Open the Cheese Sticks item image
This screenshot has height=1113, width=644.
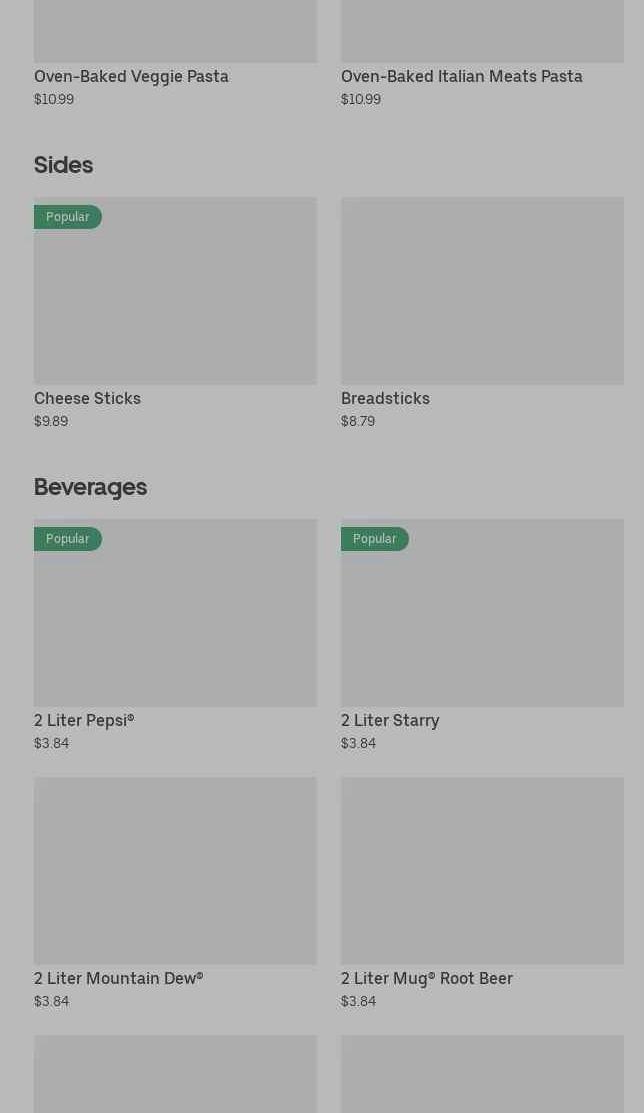(175, 290)
